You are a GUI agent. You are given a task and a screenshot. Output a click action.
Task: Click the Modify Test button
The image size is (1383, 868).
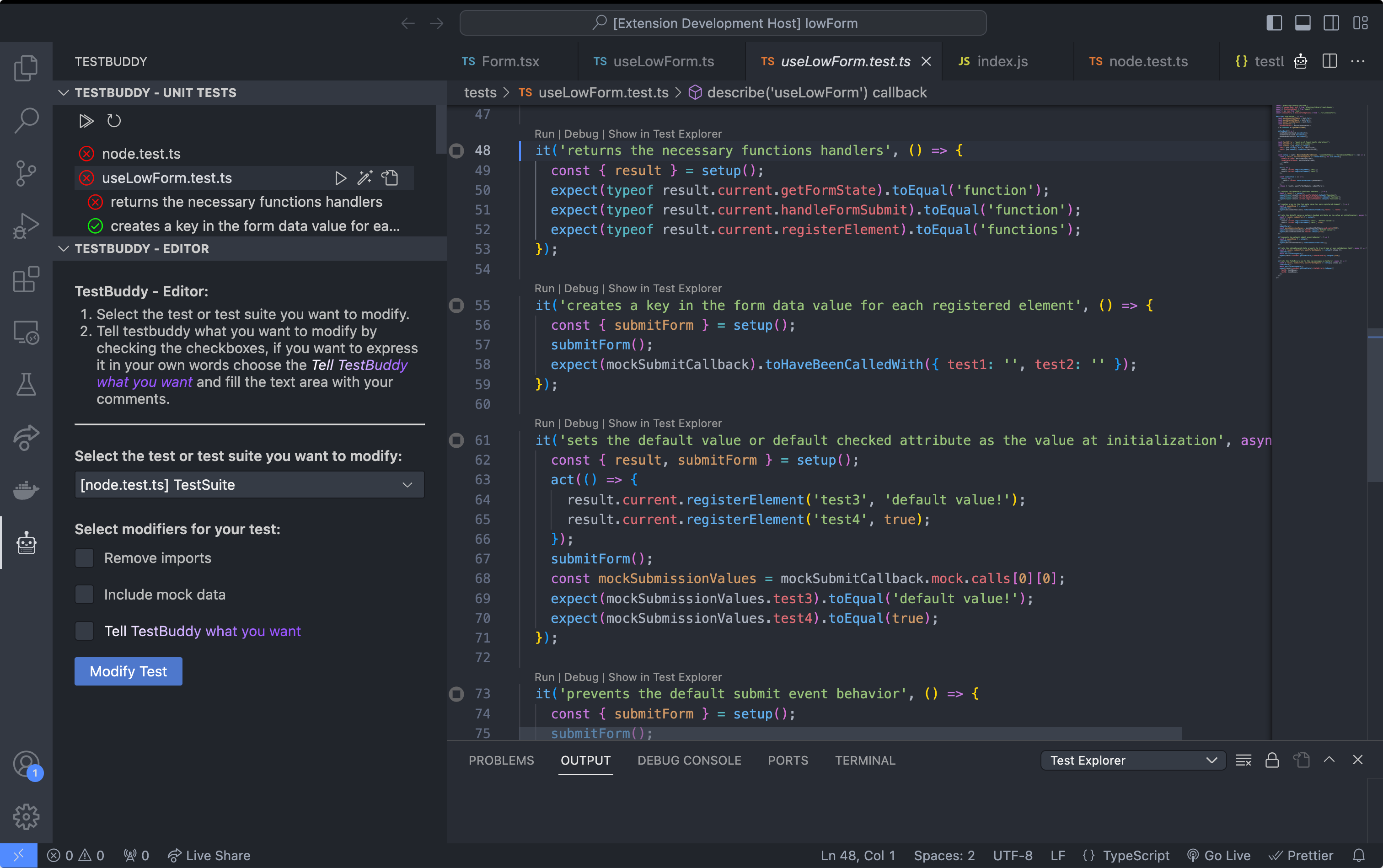129,671
